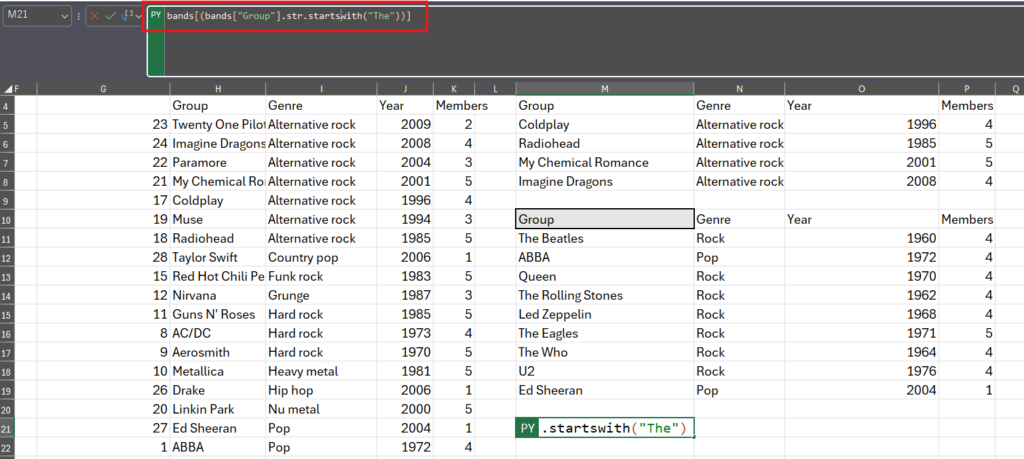
Task: Click the .startswith("The") text in cell M21
Action: [615, 428]
